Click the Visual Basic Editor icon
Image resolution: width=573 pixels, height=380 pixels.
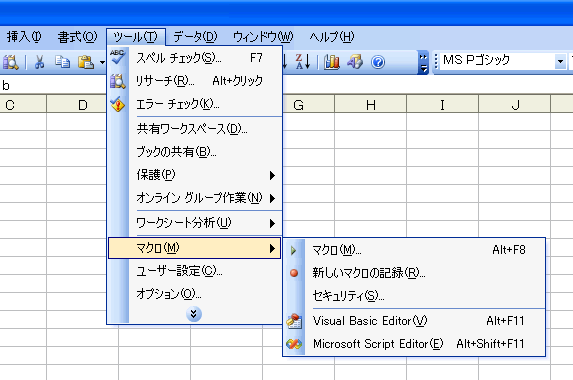(294, 321)
